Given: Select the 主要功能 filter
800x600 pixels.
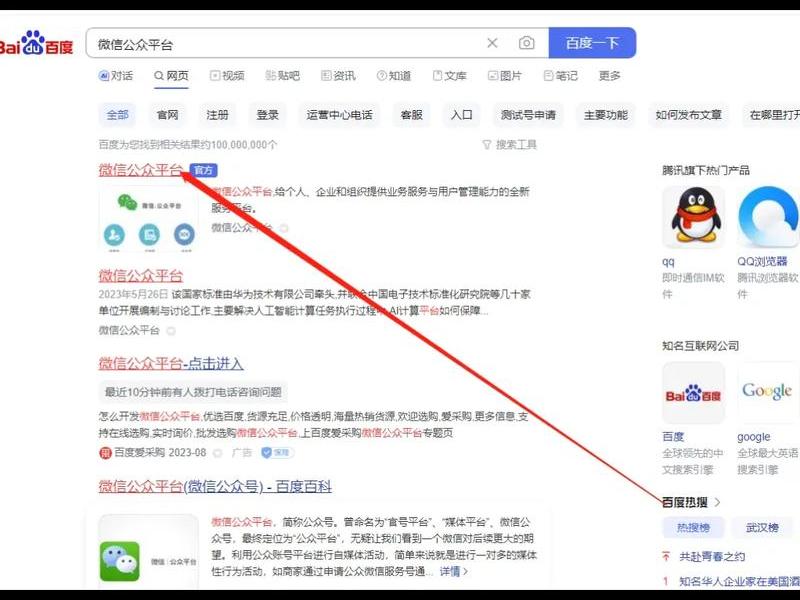Looking at the screenshot, I should (x=606, y=115).
